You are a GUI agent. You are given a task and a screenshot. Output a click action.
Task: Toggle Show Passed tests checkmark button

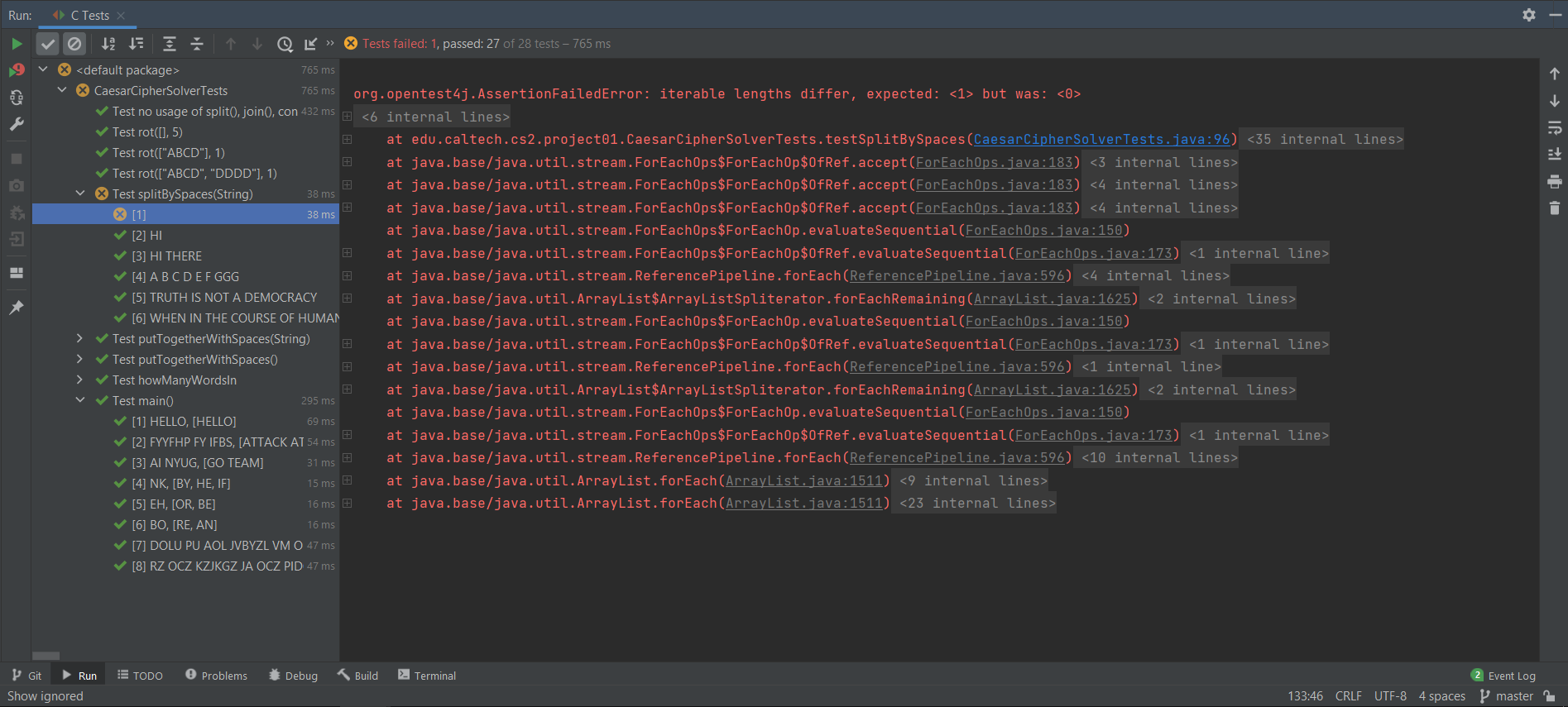tap(49, 44)
